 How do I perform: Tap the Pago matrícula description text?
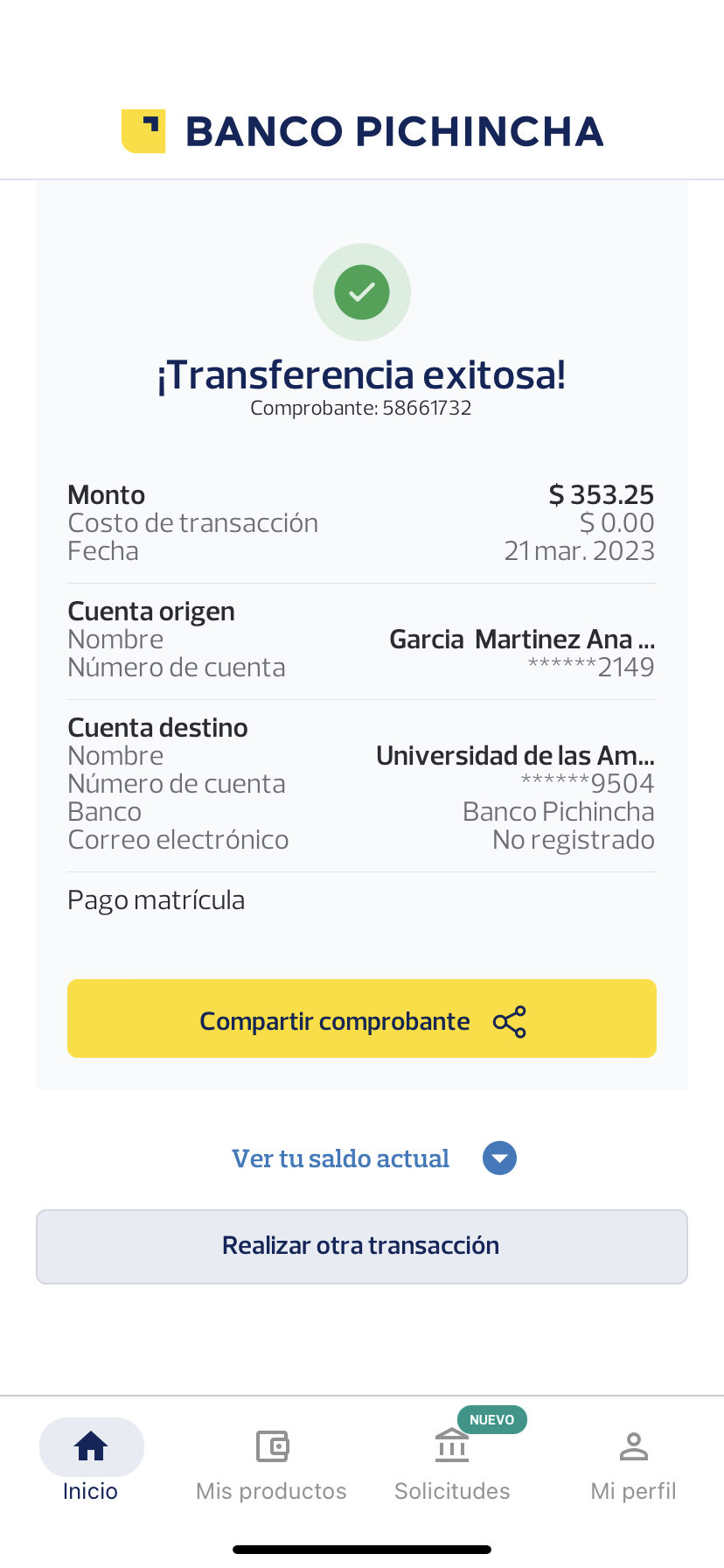pyautogui.click(x=157, y=900)
